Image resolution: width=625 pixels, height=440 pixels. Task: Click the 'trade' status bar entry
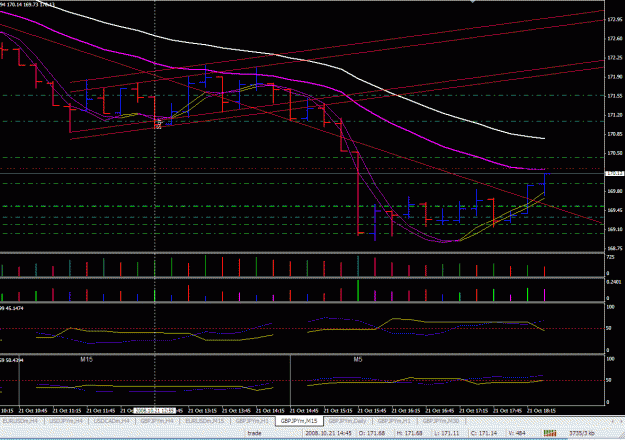pos(254,433)
